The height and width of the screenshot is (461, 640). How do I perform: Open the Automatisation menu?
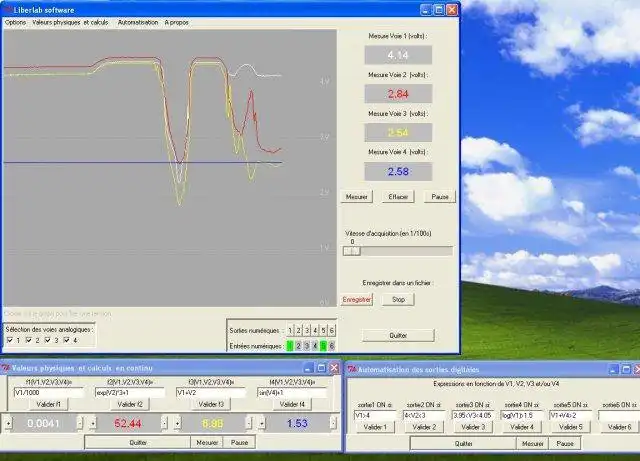coord(137,21)
